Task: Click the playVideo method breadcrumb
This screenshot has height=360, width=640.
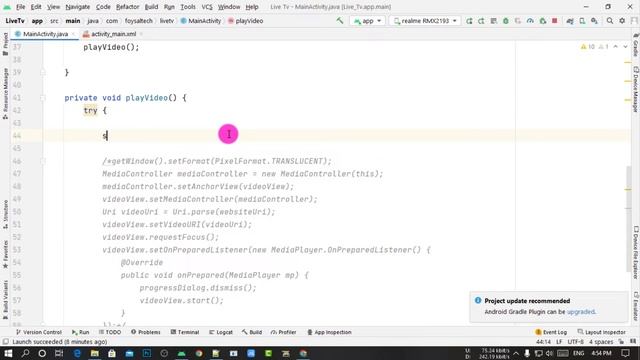Action: click(x=246, y=21)
